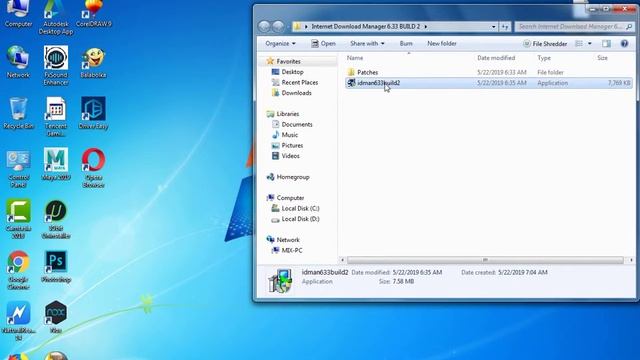The width and height of the screenshot is (640, 360).
Task: Launch IObit Uninstaller desktop shortcut
Action: coord(56,219)
